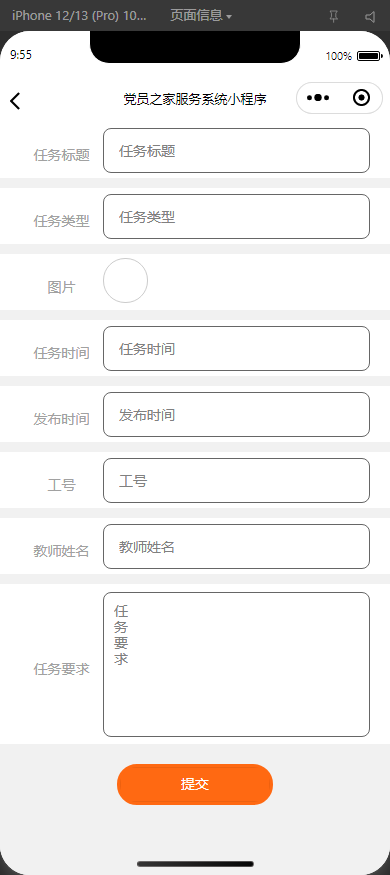Click the pin icon in simulator bar

[x=334, y=17]
